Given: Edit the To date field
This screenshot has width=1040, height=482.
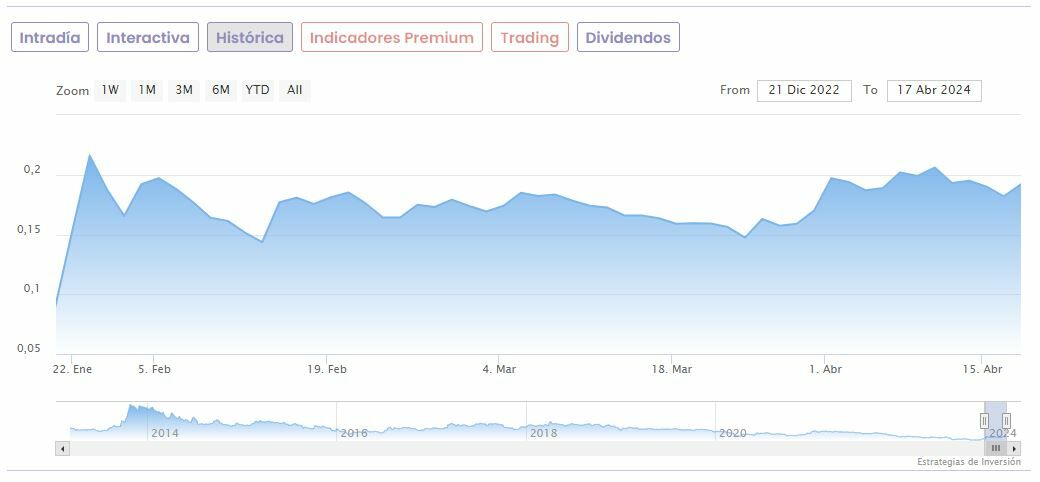Looking at the screenshot, I should click(x=934, y=90).
